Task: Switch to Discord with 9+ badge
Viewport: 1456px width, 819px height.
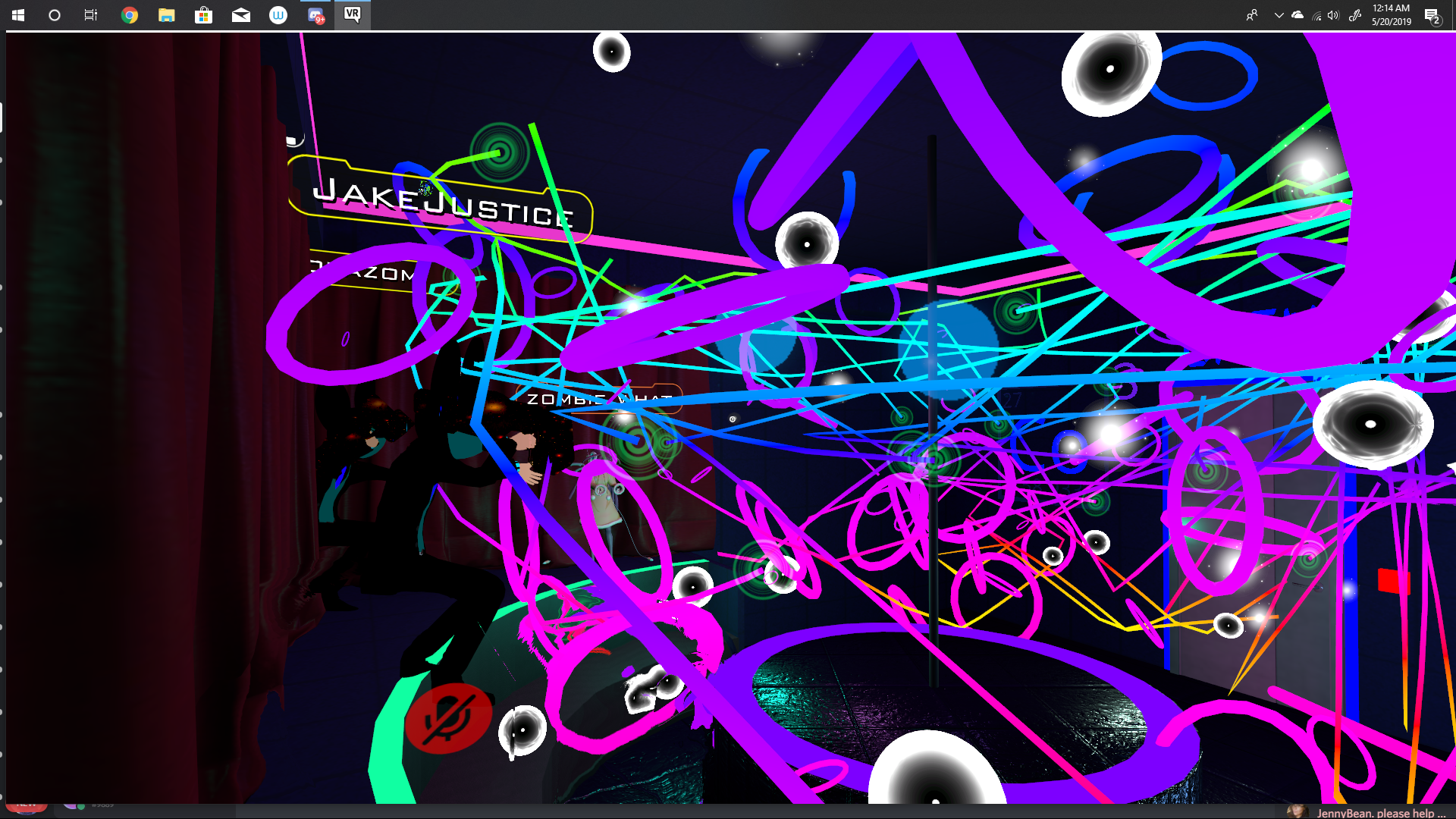Action: coord(315,15)
